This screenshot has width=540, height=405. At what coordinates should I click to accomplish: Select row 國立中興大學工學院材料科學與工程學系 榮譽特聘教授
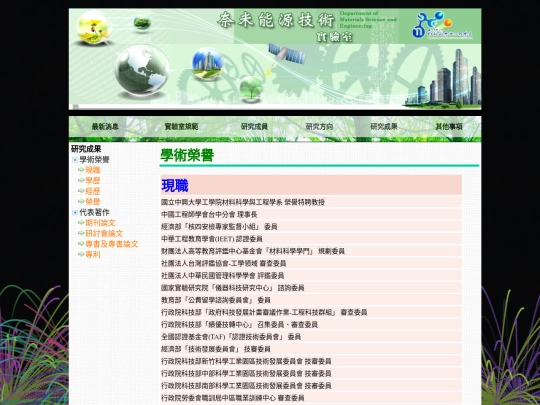point(311,202)
